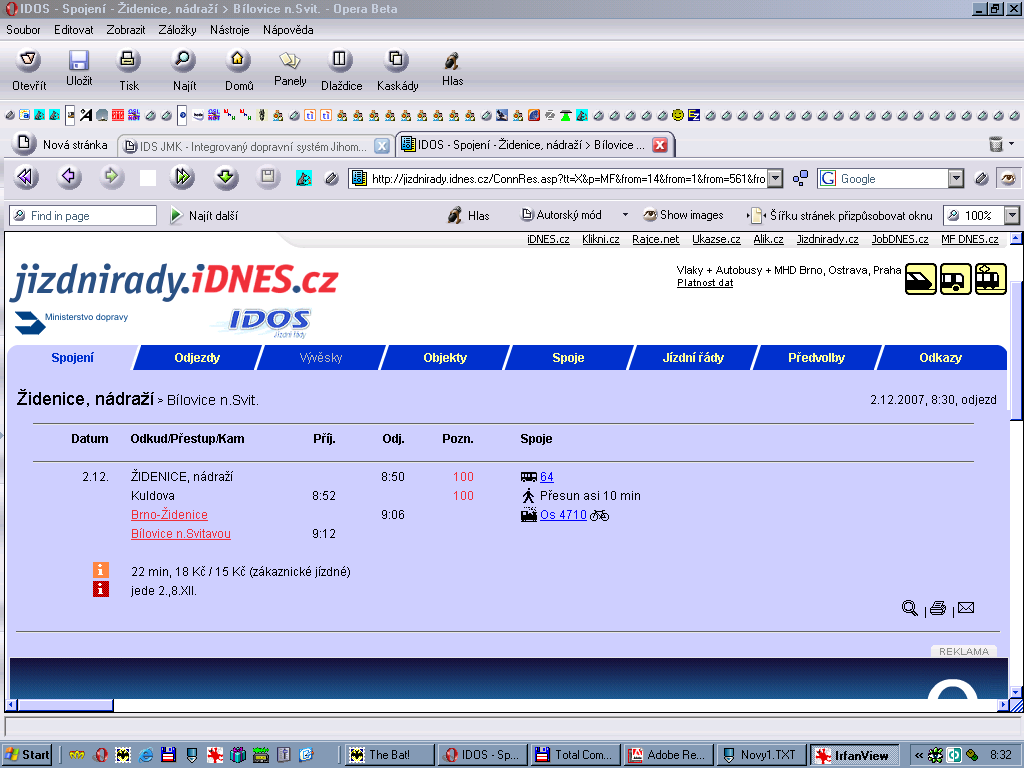Viewport: 1024px width, 768px height.
Task: Open the Bílovice n.Svitavou station link
Action: click(x=181, y=534)
